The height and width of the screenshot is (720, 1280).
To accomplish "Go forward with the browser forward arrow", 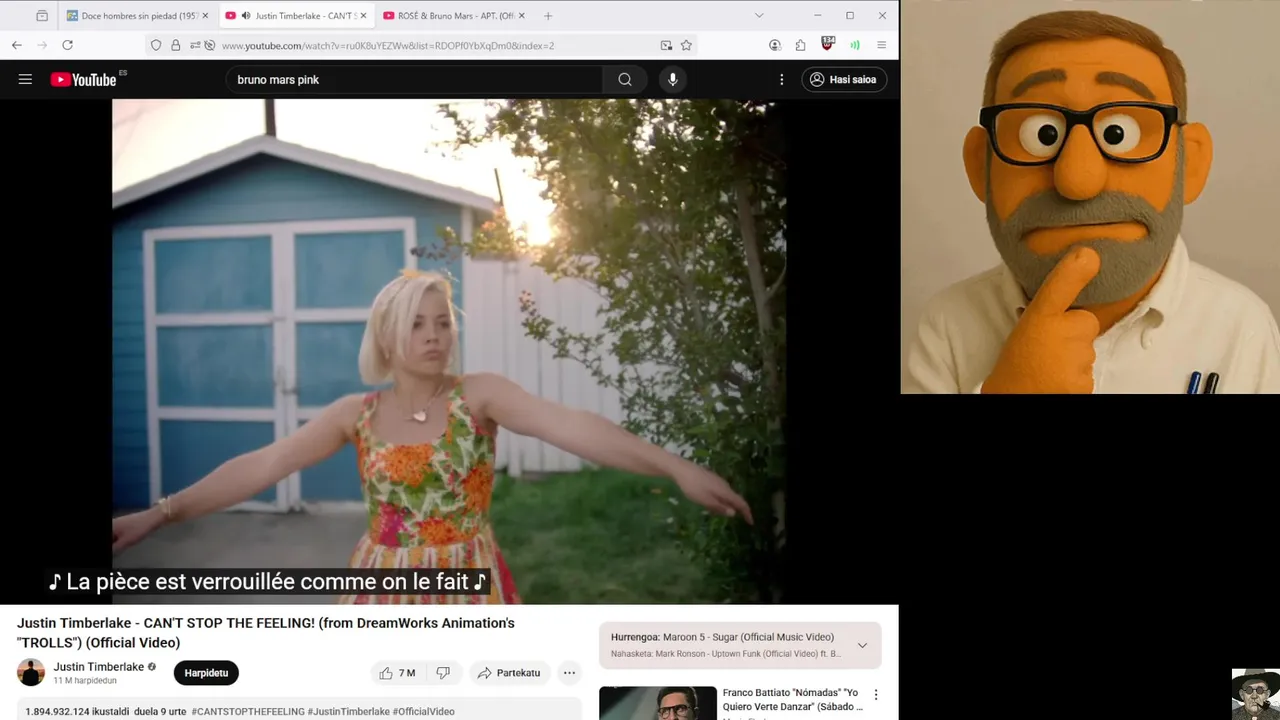I will (42, 45).
